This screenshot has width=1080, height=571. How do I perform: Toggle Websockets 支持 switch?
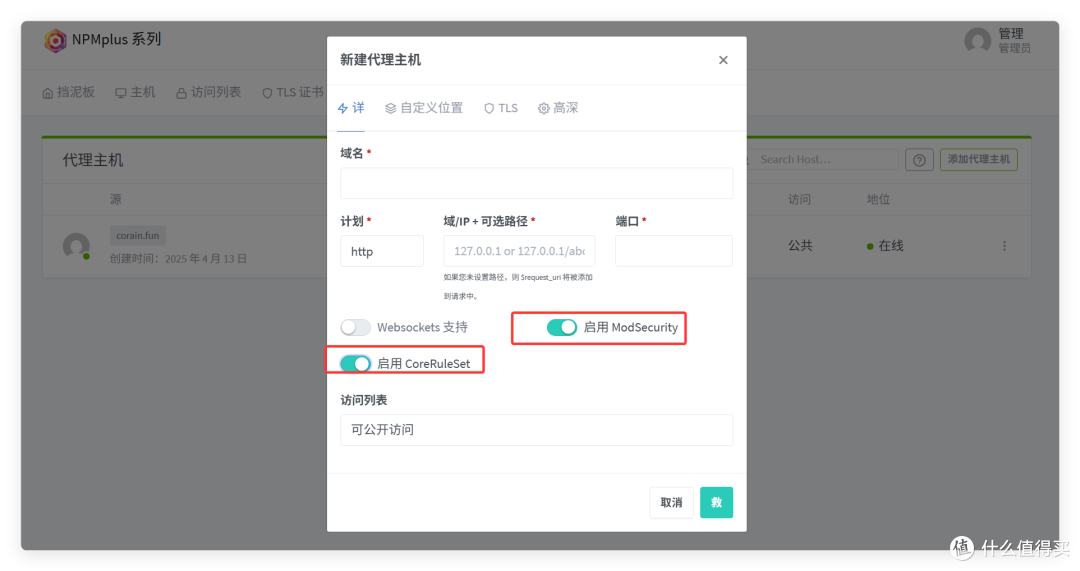(355, 327)
